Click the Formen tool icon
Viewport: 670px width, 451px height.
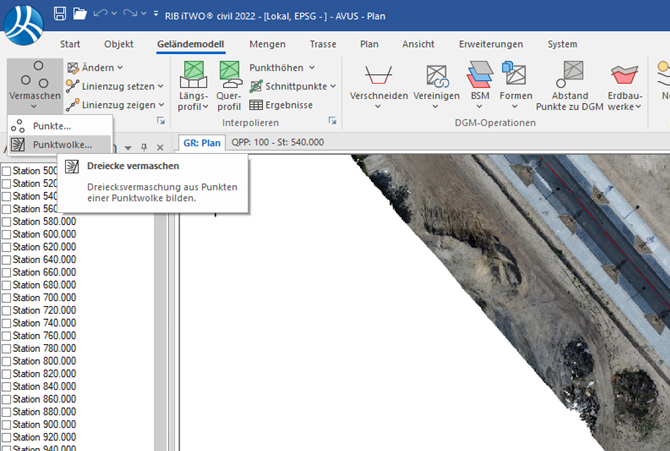pos(515,85)
